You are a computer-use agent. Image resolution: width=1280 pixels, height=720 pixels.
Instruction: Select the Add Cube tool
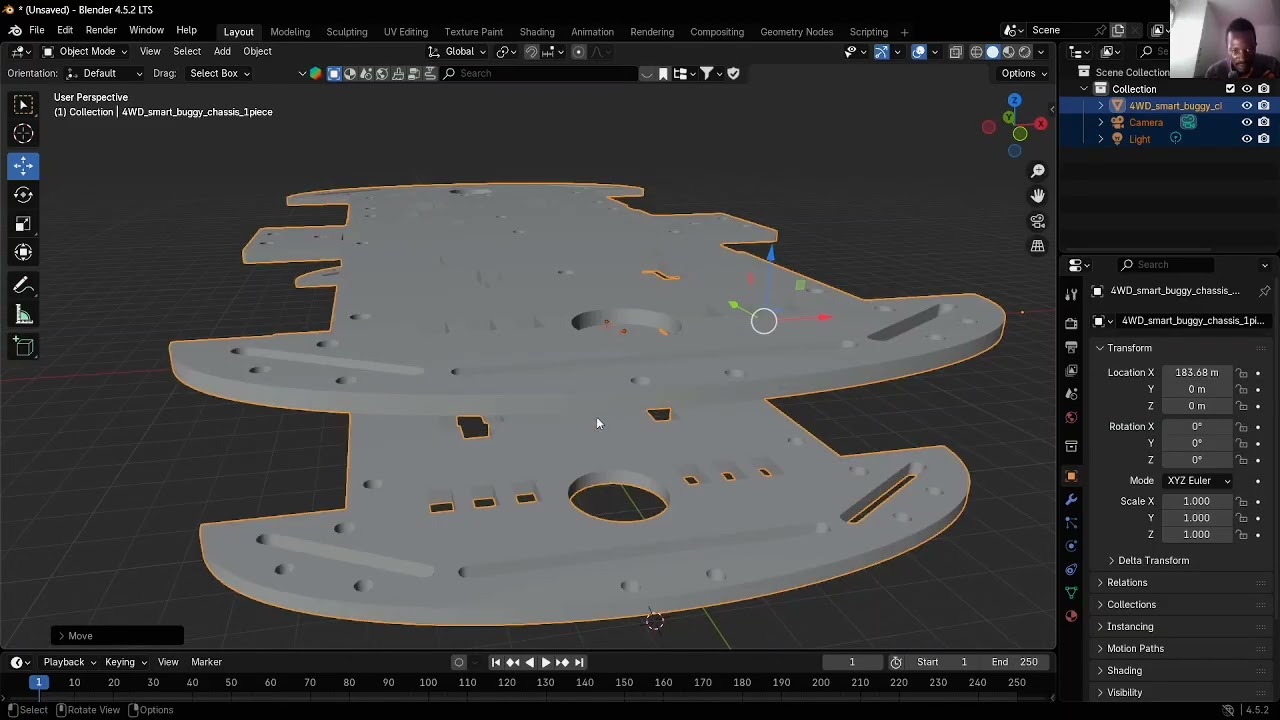24,347
